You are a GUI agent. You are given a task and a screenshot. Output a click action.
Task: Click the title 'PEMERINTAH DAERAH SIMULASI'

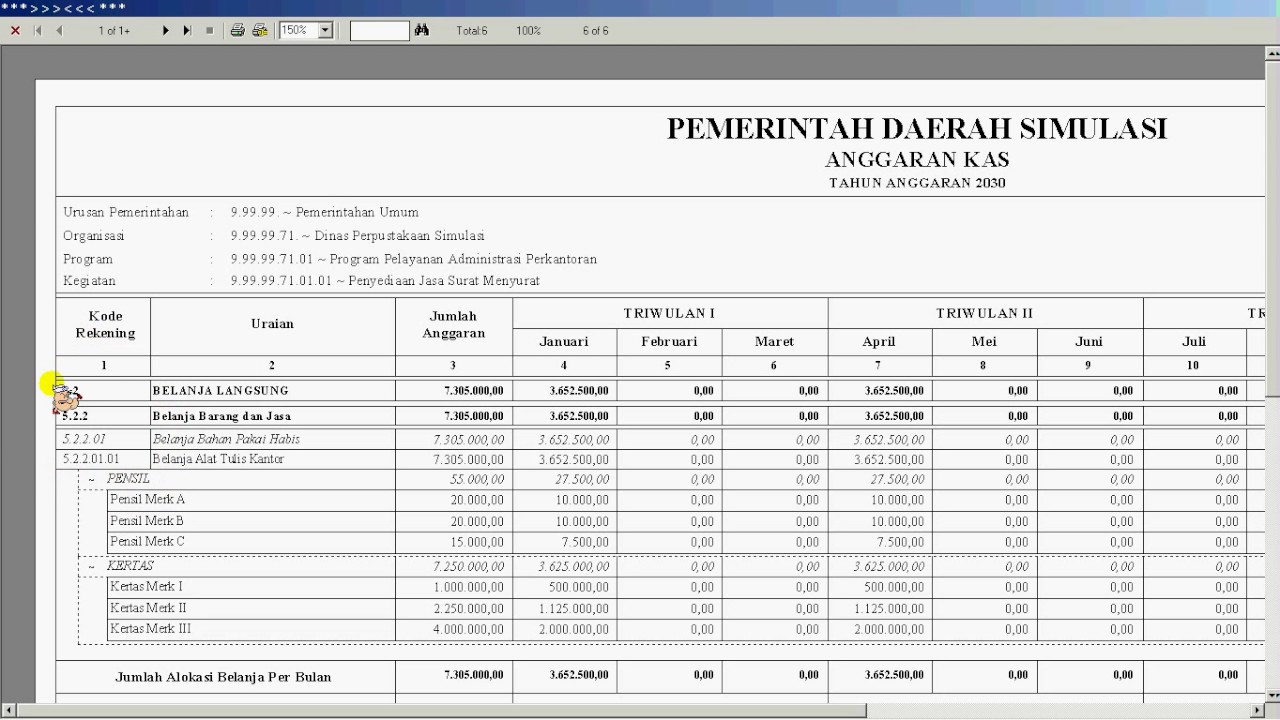click(917, 129)
